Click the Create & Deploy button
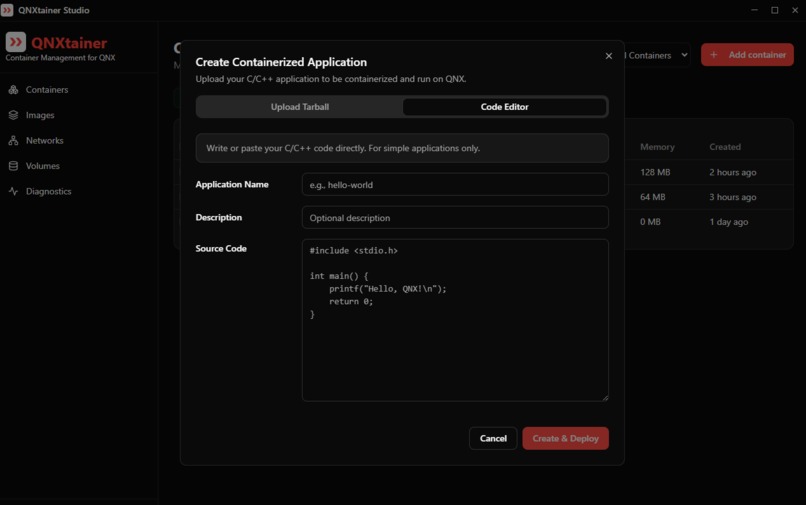 [565, 438]
